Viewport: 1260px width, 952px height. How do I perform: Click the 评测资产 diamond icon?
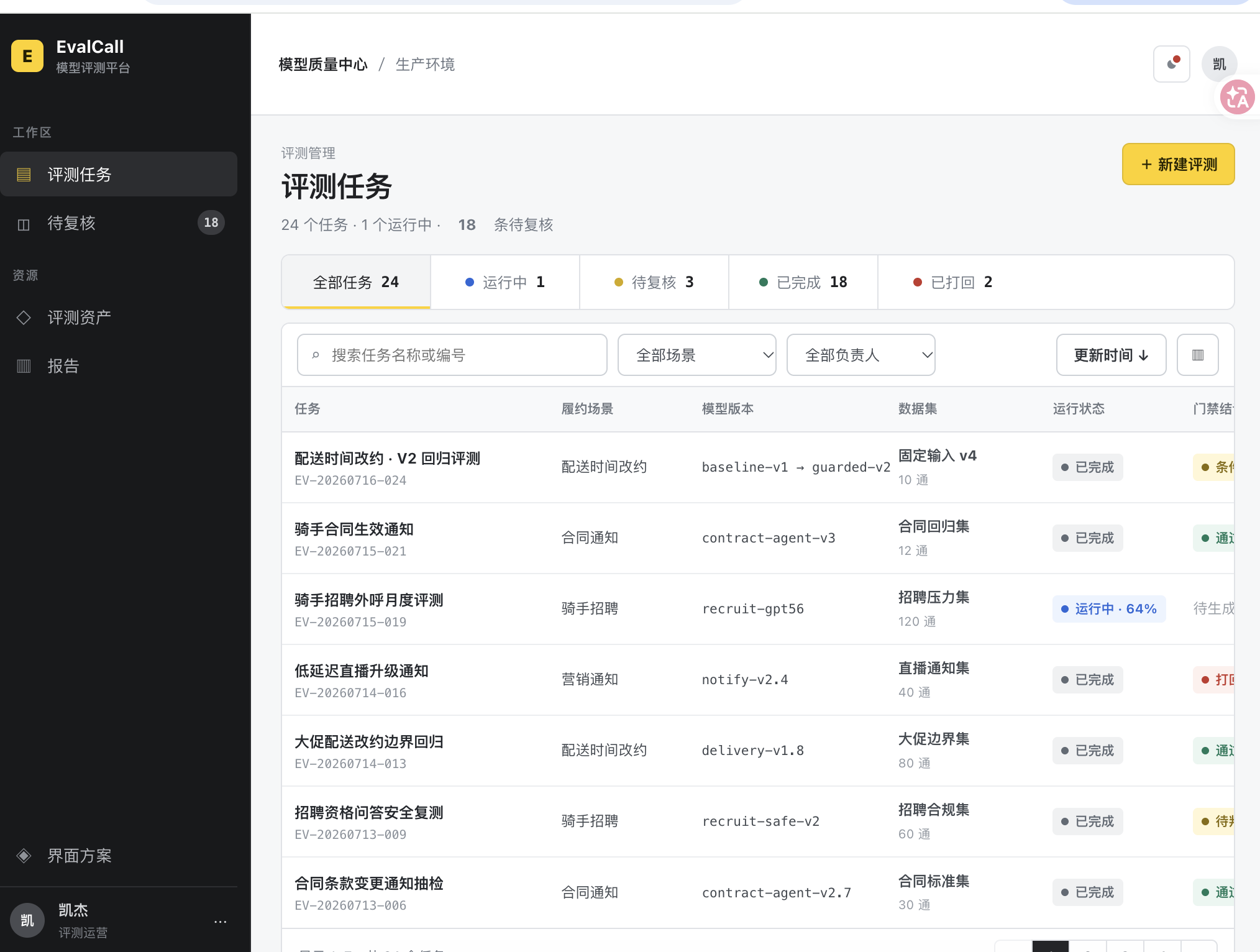24,318
